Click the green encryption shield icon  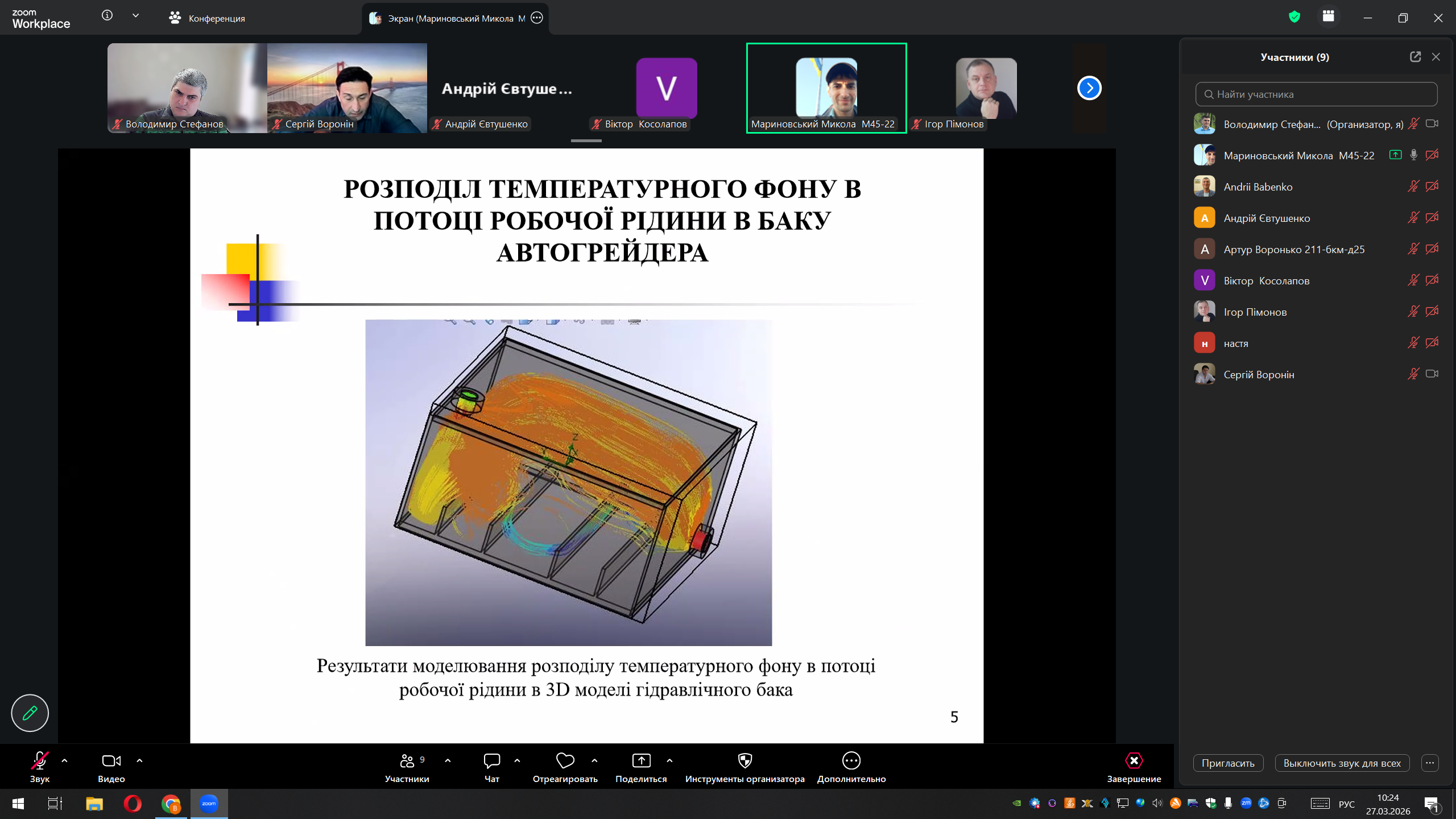click(x=1294, y=17)
